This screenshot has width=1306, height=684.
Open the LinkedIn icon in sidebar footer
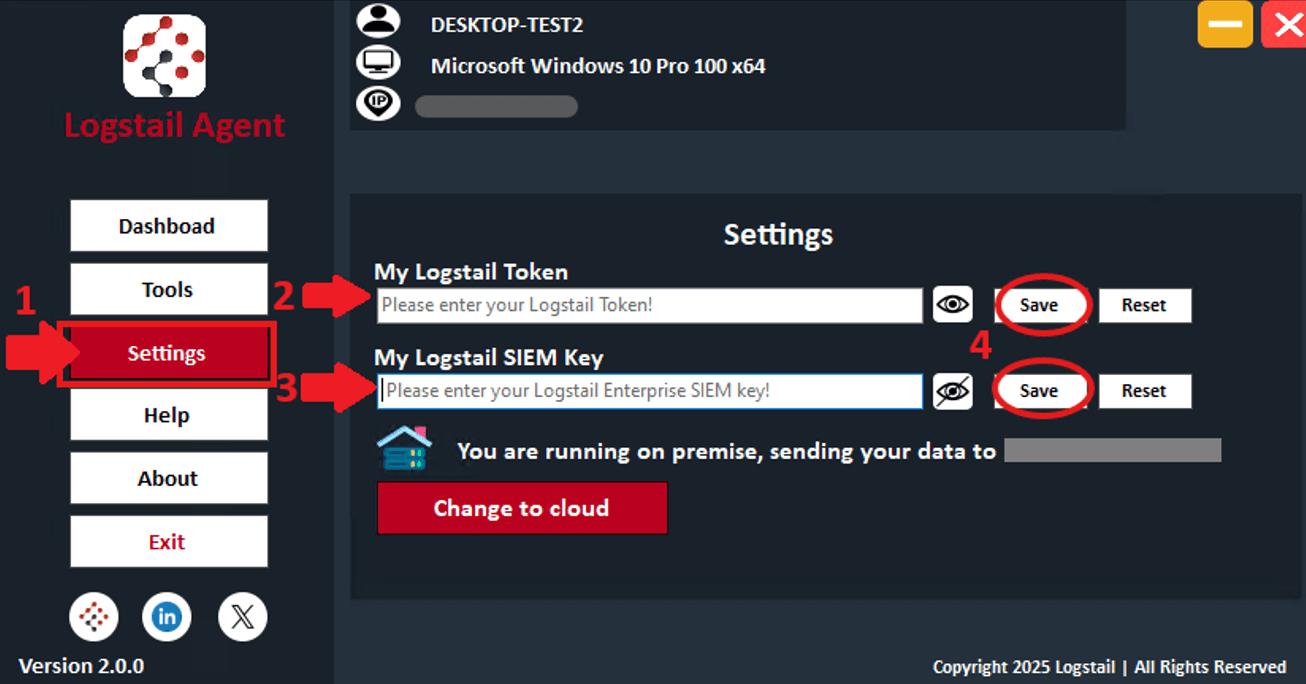(x=167, y=618)
